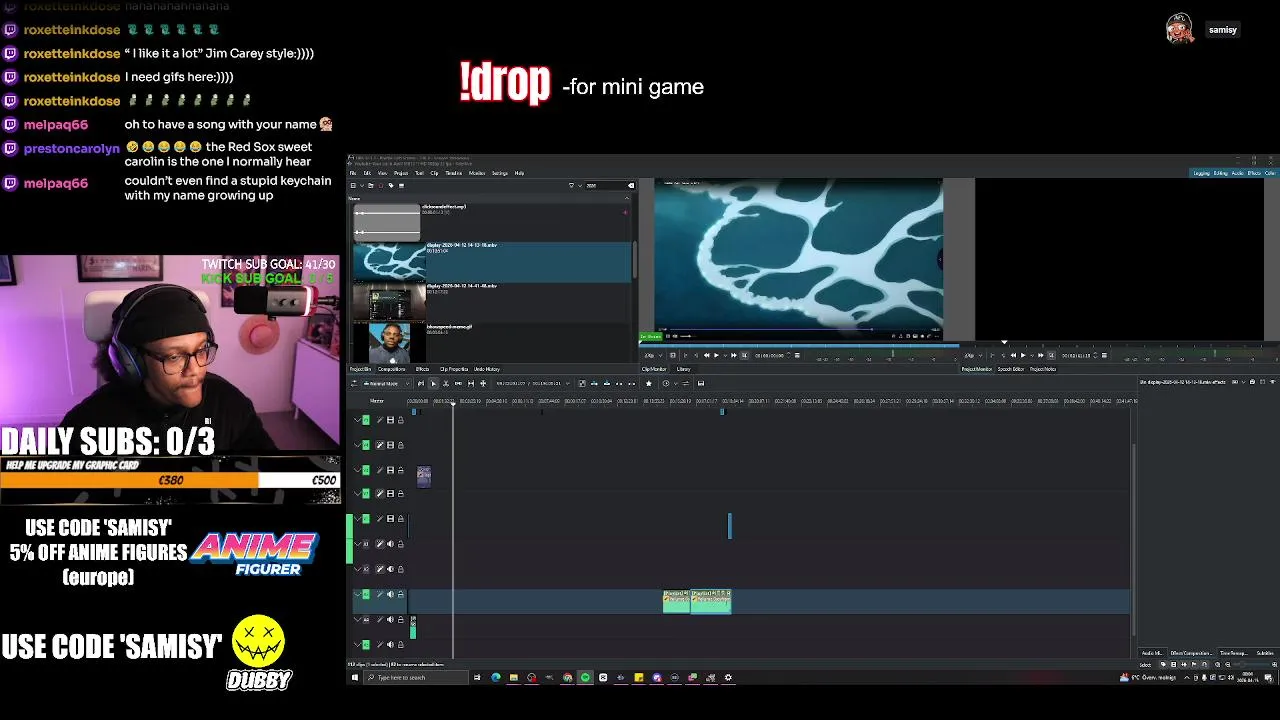Click the overwrite clip zone icon
This screenshot has width=1280, height=720.
607,383
